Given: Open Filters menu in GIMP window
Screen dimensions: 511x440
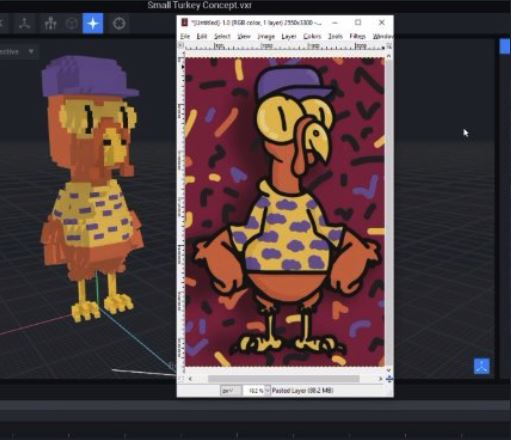Looking at the screenshot, I should tap(357, 36).
